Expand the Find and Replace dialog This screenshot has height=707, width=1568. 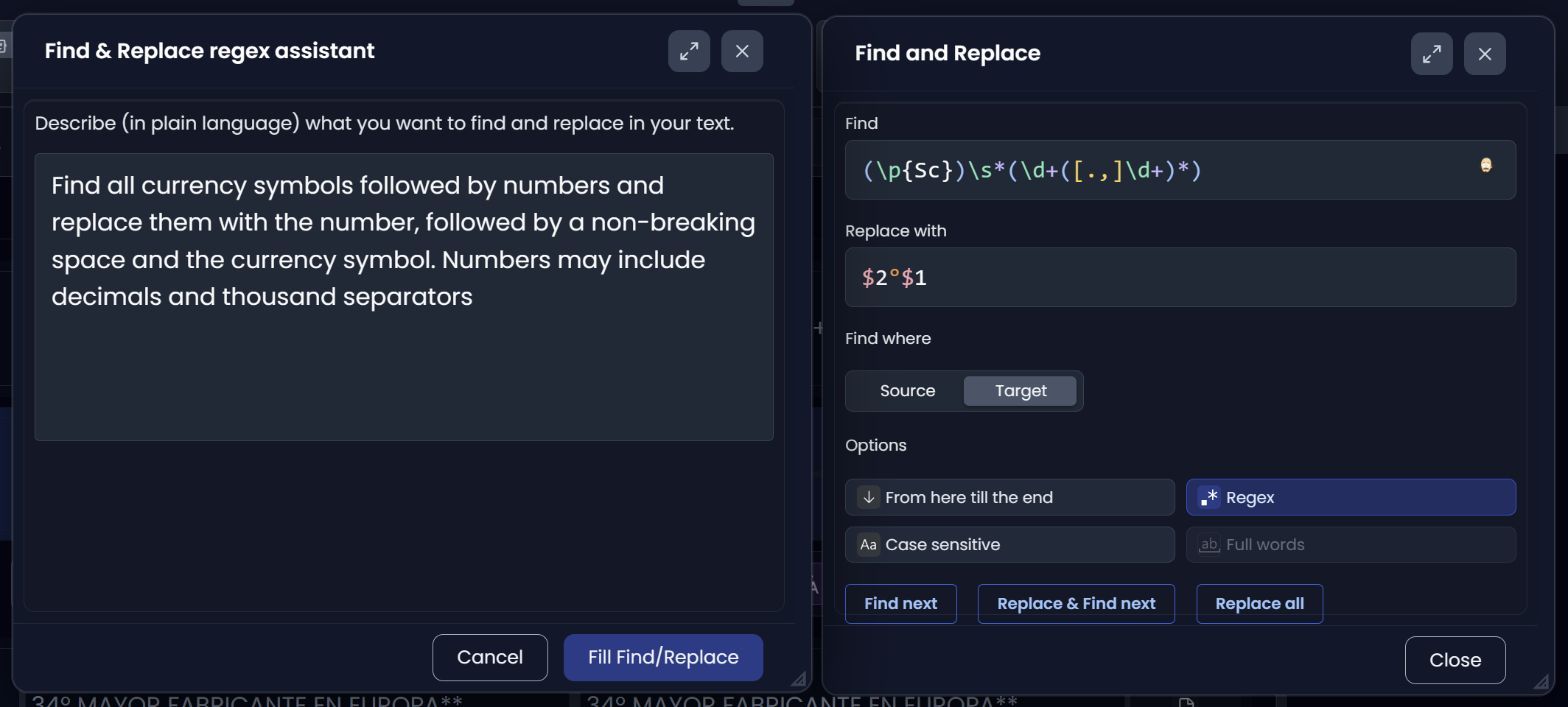tap(1432, 53)
